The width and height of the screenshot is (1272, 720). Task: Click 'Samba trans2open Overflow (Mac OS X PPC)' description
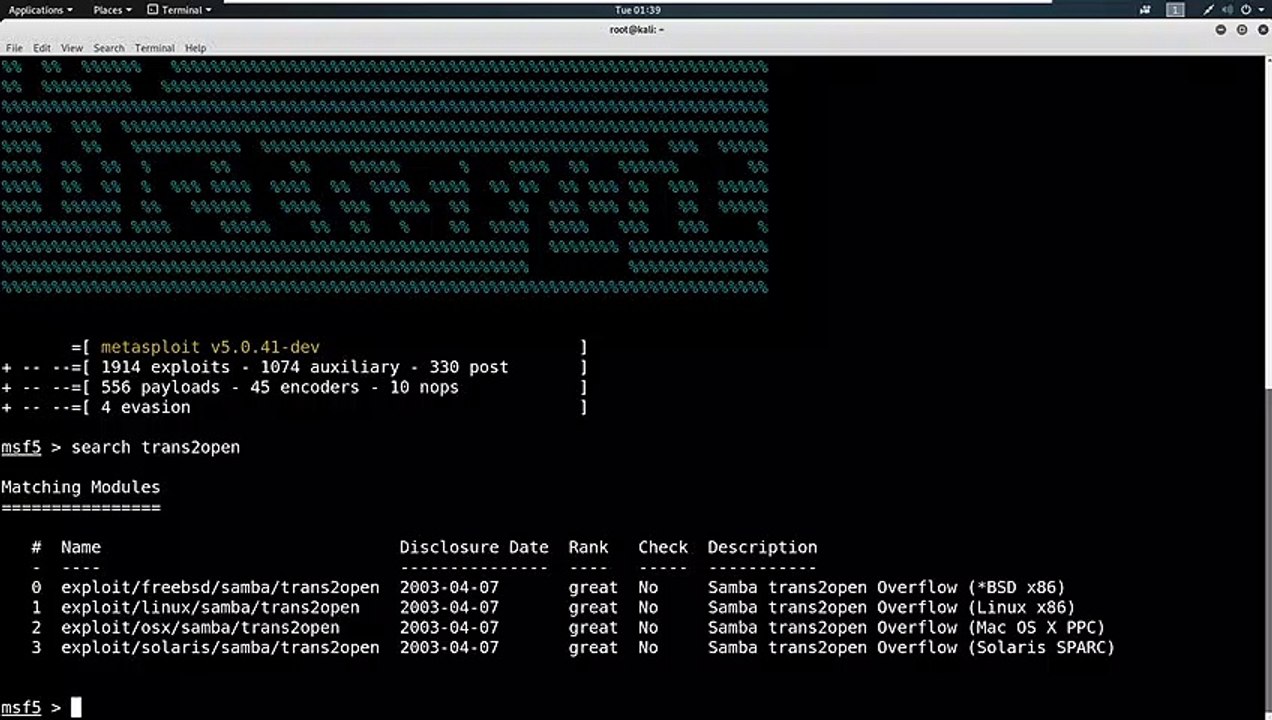click(x=907, y=627)
